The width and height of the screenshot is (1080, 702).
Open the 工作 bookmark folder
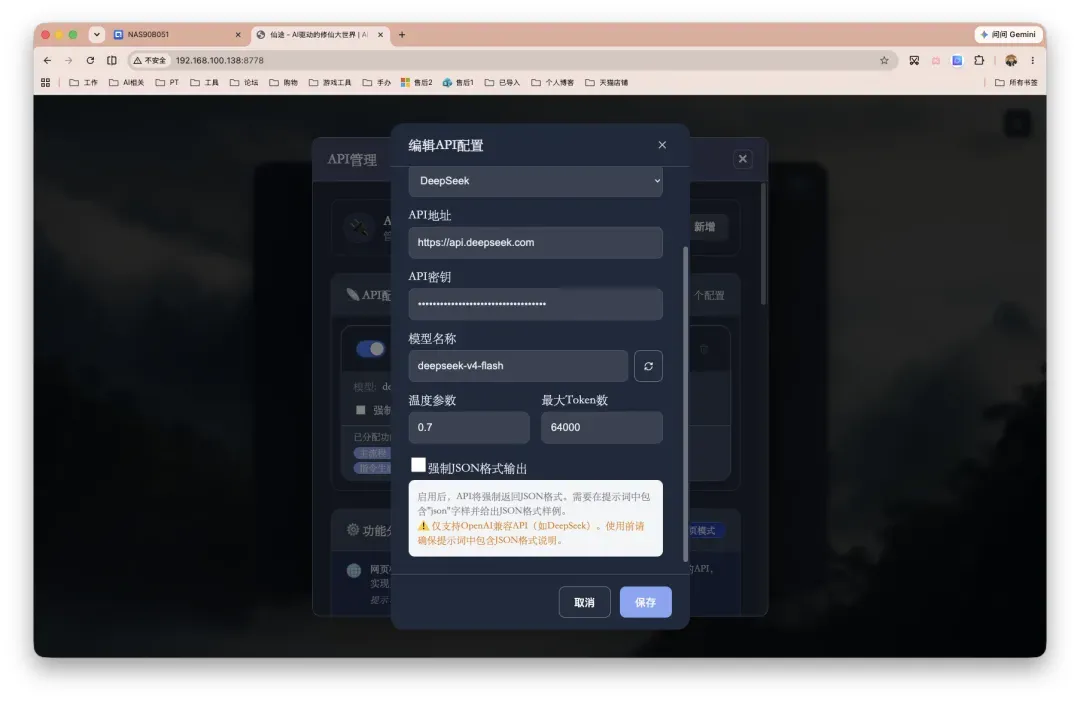pyautogui.click(x=83, y=83)
